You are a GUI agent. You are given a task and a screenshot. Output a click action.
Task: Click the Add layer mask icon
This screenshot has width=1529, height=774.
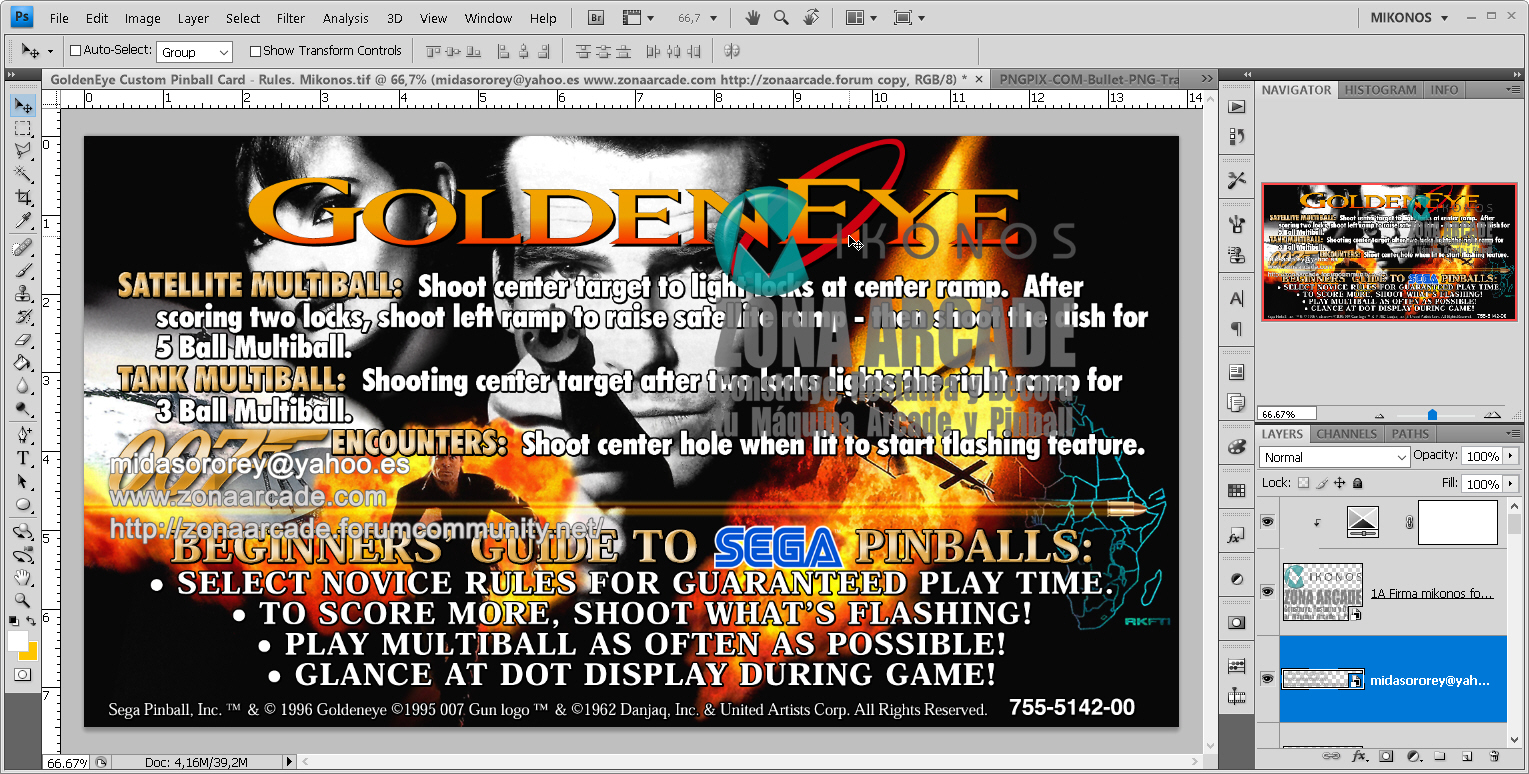[1386, 757]
